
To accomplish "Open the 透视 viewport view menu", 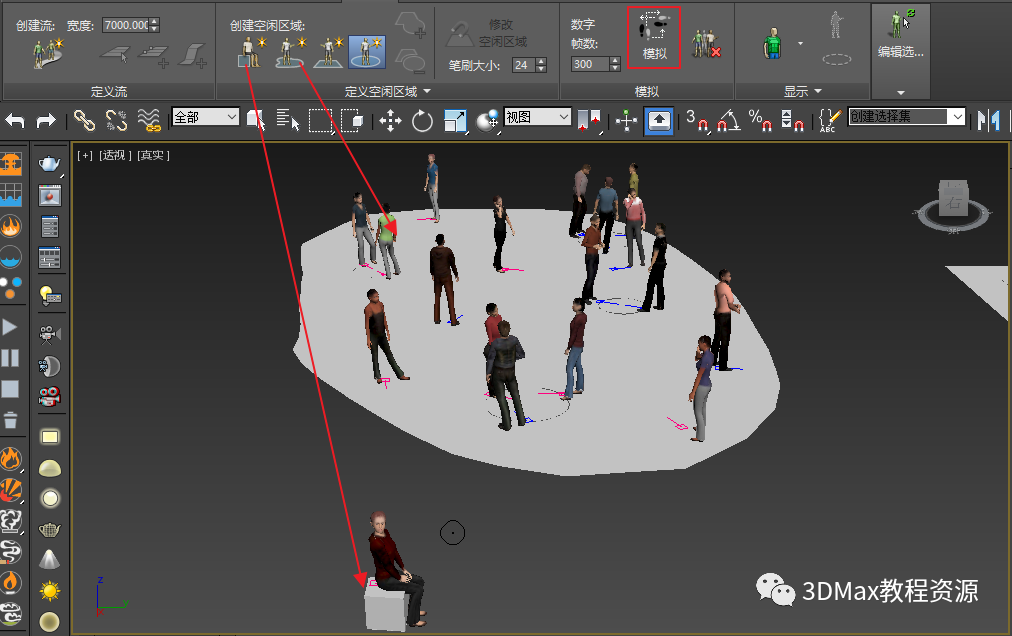I will pyautogui.click(x=112, y=155).
